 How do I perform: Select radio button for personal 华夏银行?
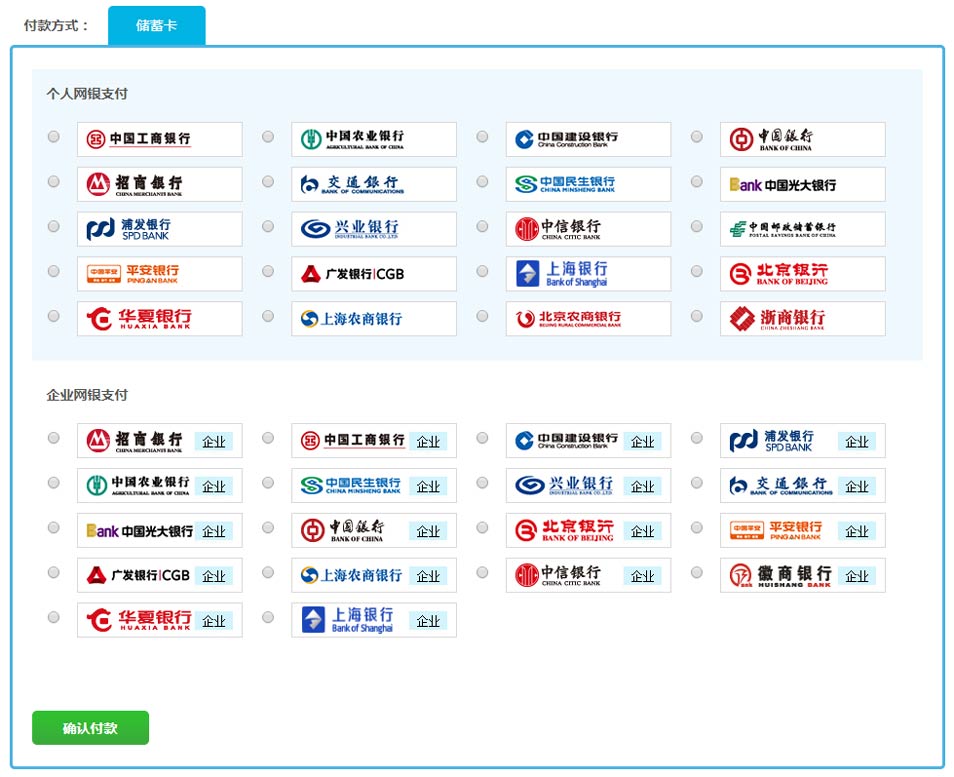pyautogui.click(x=54, y=316)
